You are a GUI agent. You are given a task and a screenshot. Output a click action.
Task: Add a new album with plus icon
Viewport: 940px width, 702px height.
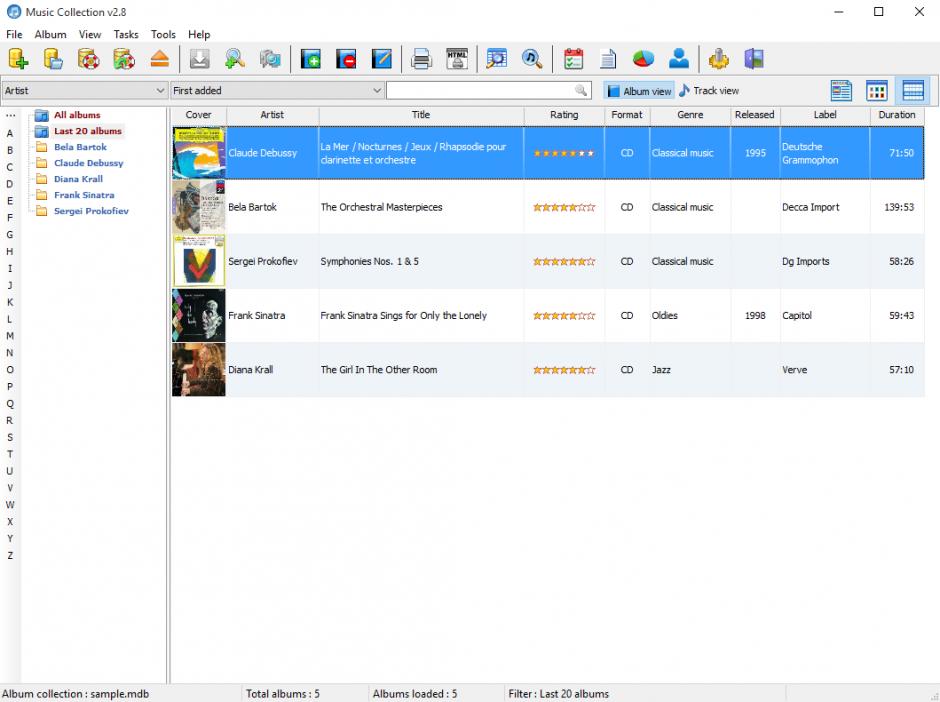click(311, 59)
